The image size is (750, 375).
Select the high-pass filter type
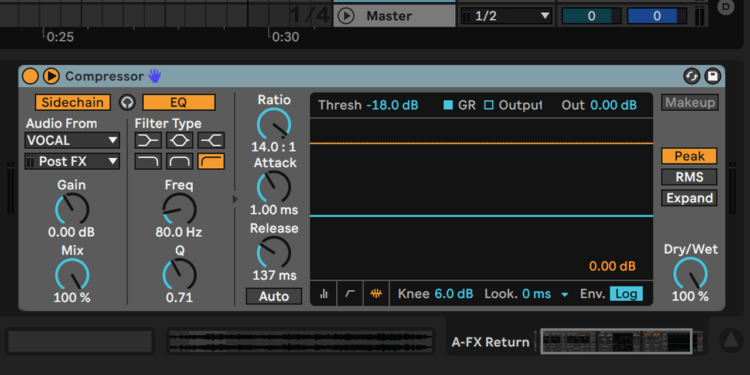point(211,161)
